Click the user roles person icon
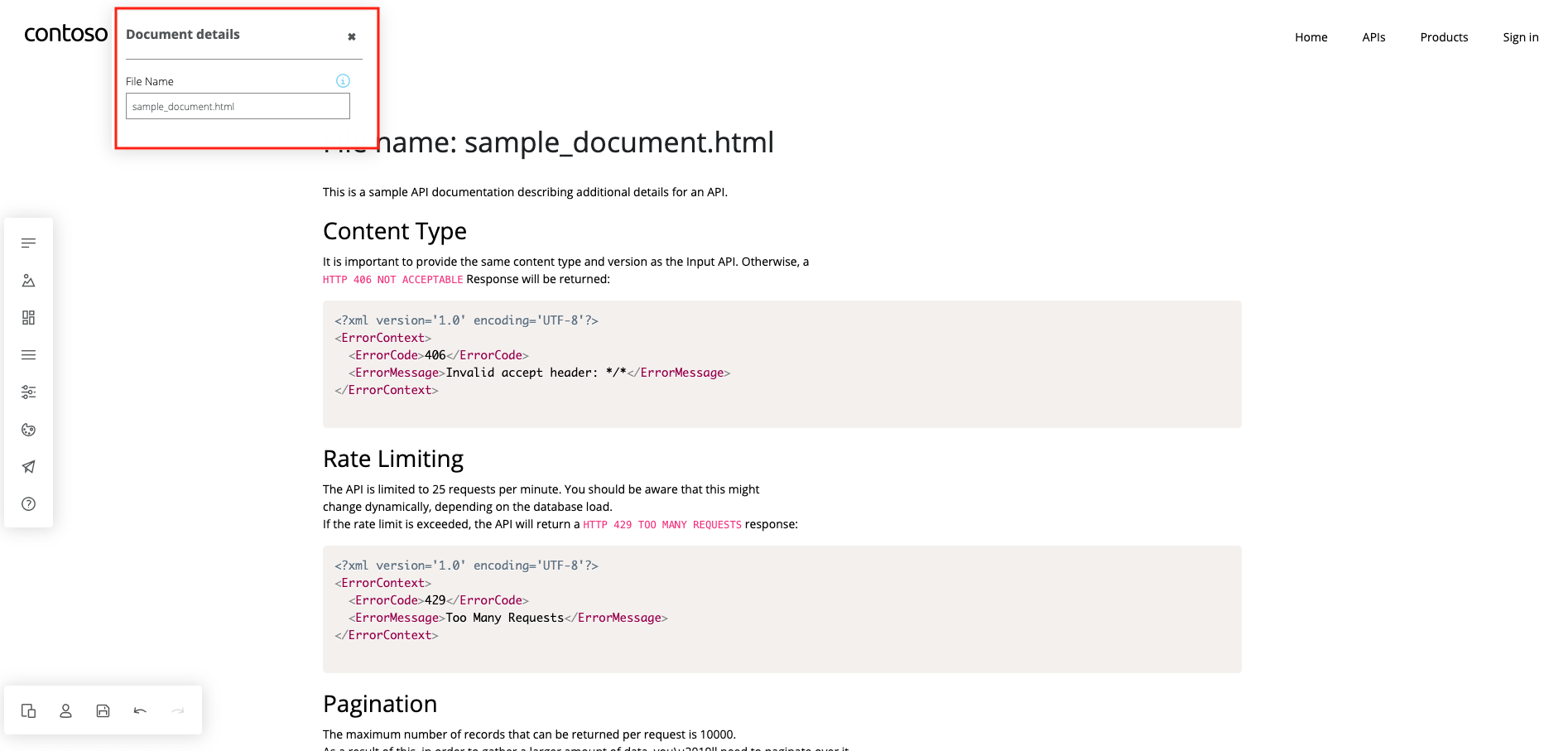Image resolution: width=1568 pixels, height=751 pixels. (x=65, y=710)
